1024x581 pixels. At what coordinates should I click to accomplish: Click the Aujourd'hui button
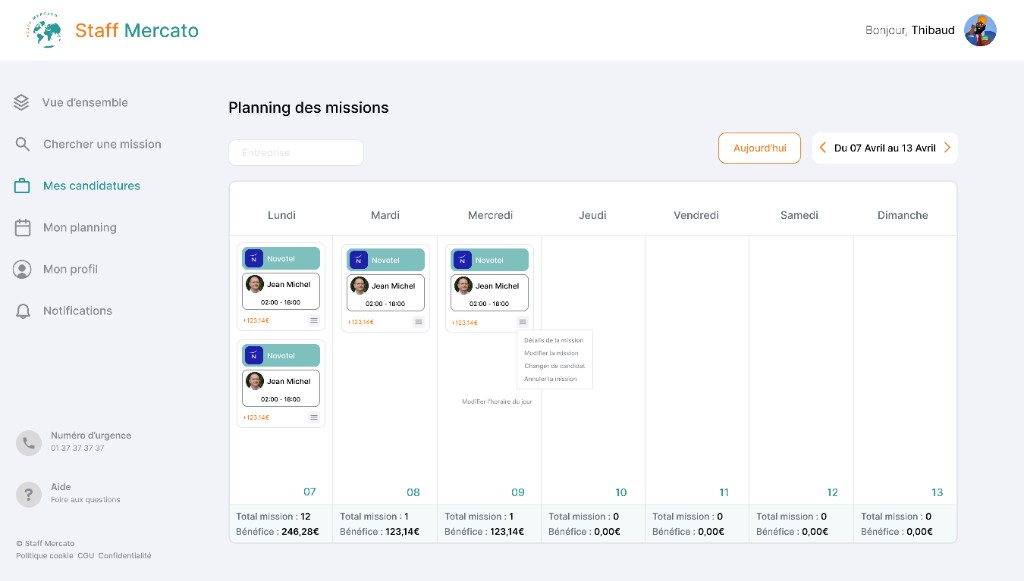click(x=760, y=148)
